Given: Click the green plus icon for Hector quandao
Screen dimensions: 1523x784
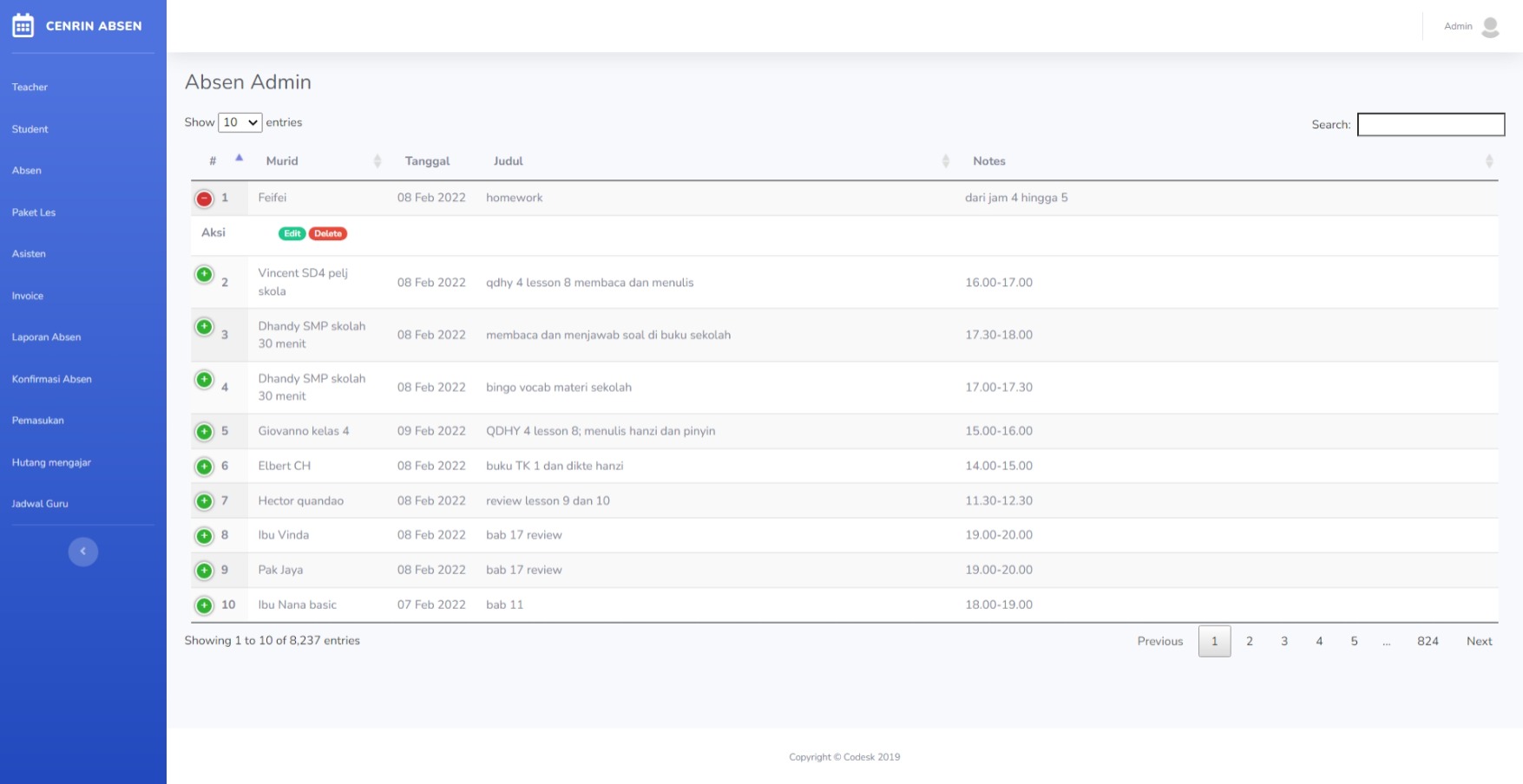Looking at the screenshot, I should tap(204, 501).
